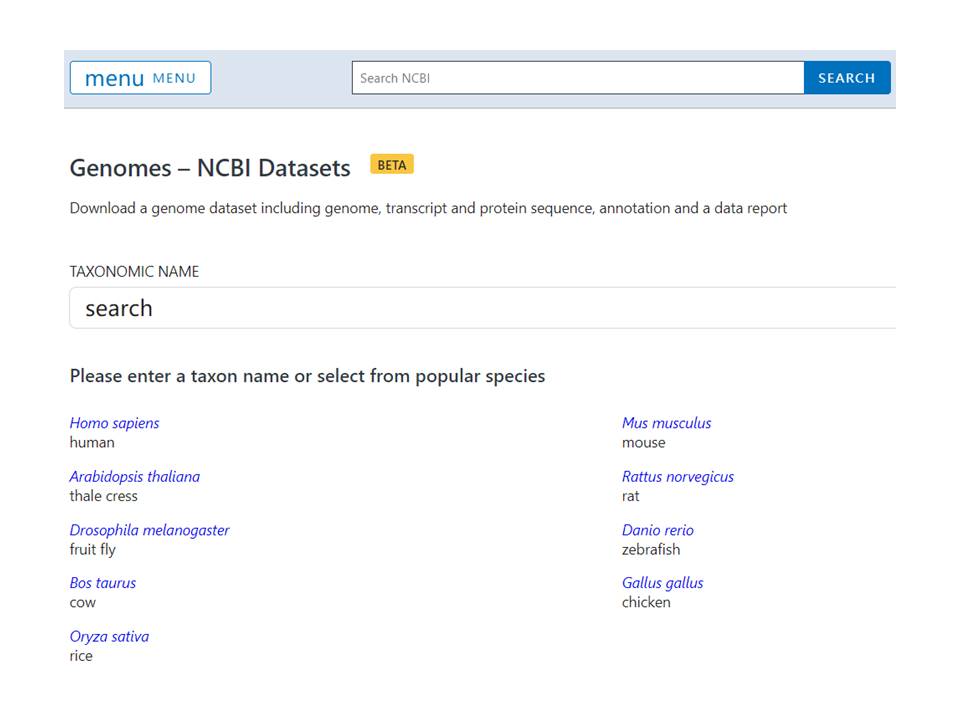The width and height of the screenshot is (960, 720).
Task: Choose Arabidopsis thaliana from popular species
Action: tap(134, 477)
